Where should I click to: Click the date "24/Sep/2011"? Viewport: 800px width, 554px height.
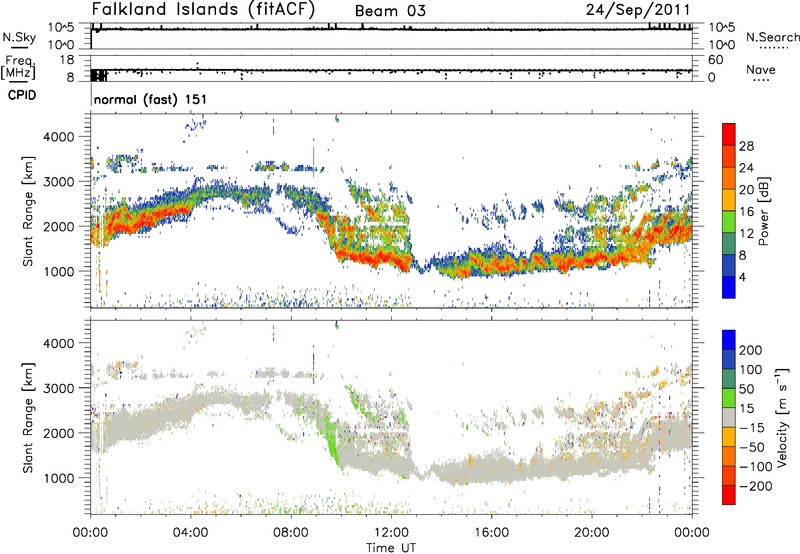[x=637, y=10]
